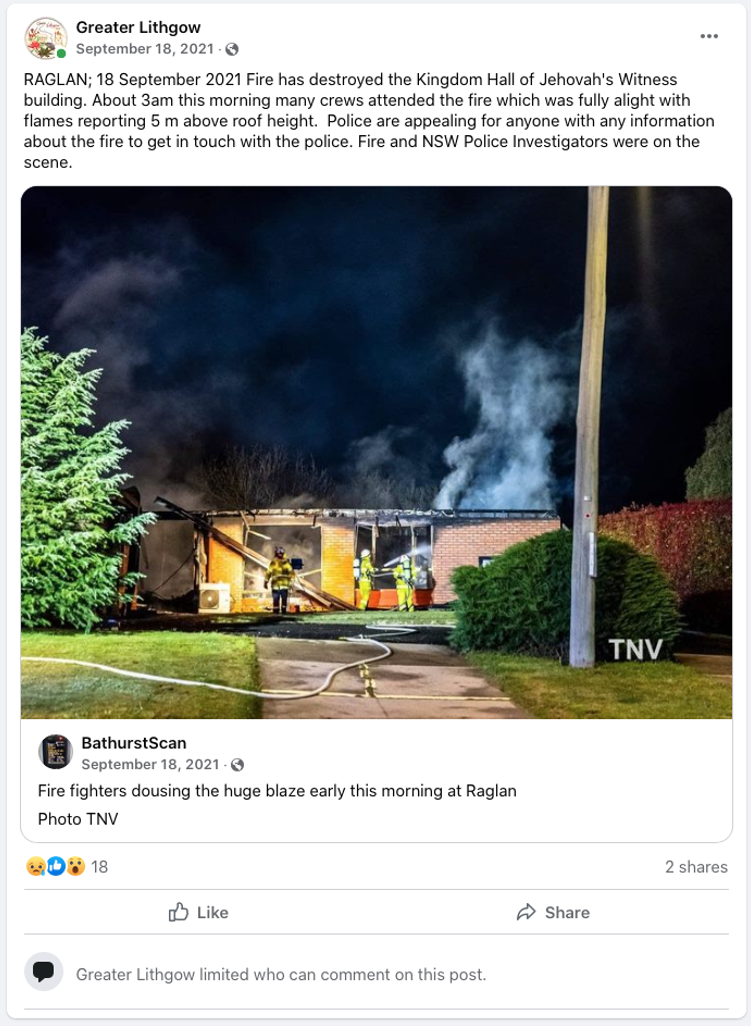The image size is (751, 1026).
Task: Open the three-dots post options menu
Action: [709, 37]
